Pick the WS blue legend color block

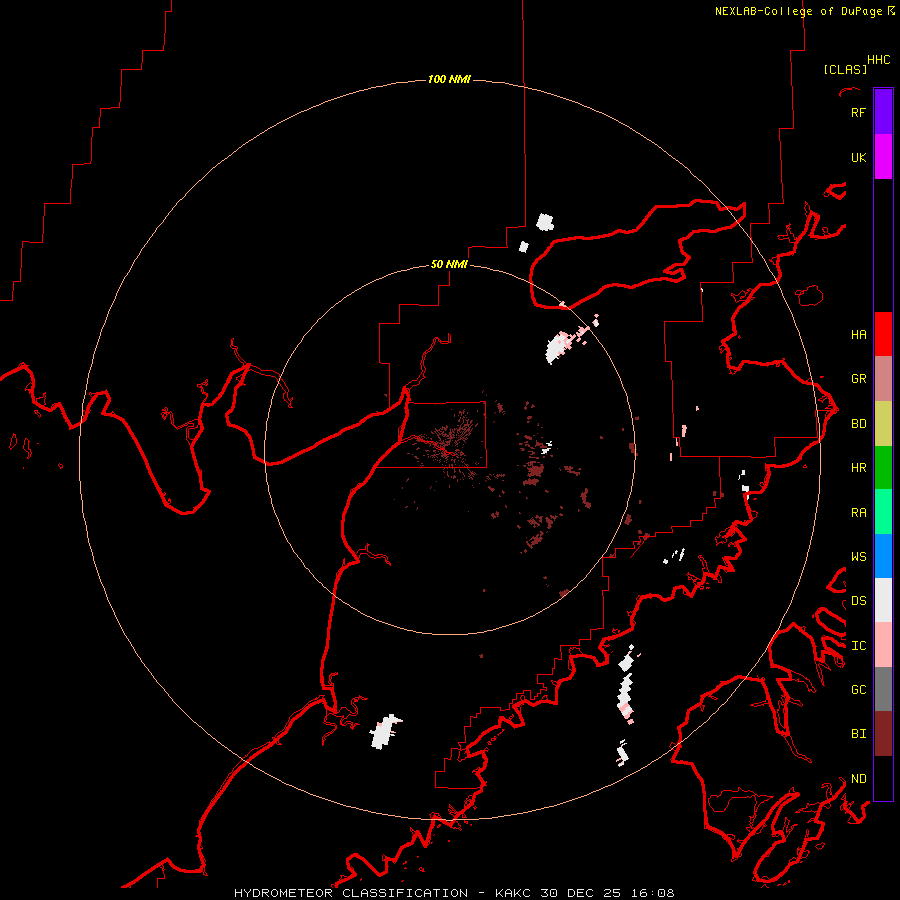tap(883, 556)
